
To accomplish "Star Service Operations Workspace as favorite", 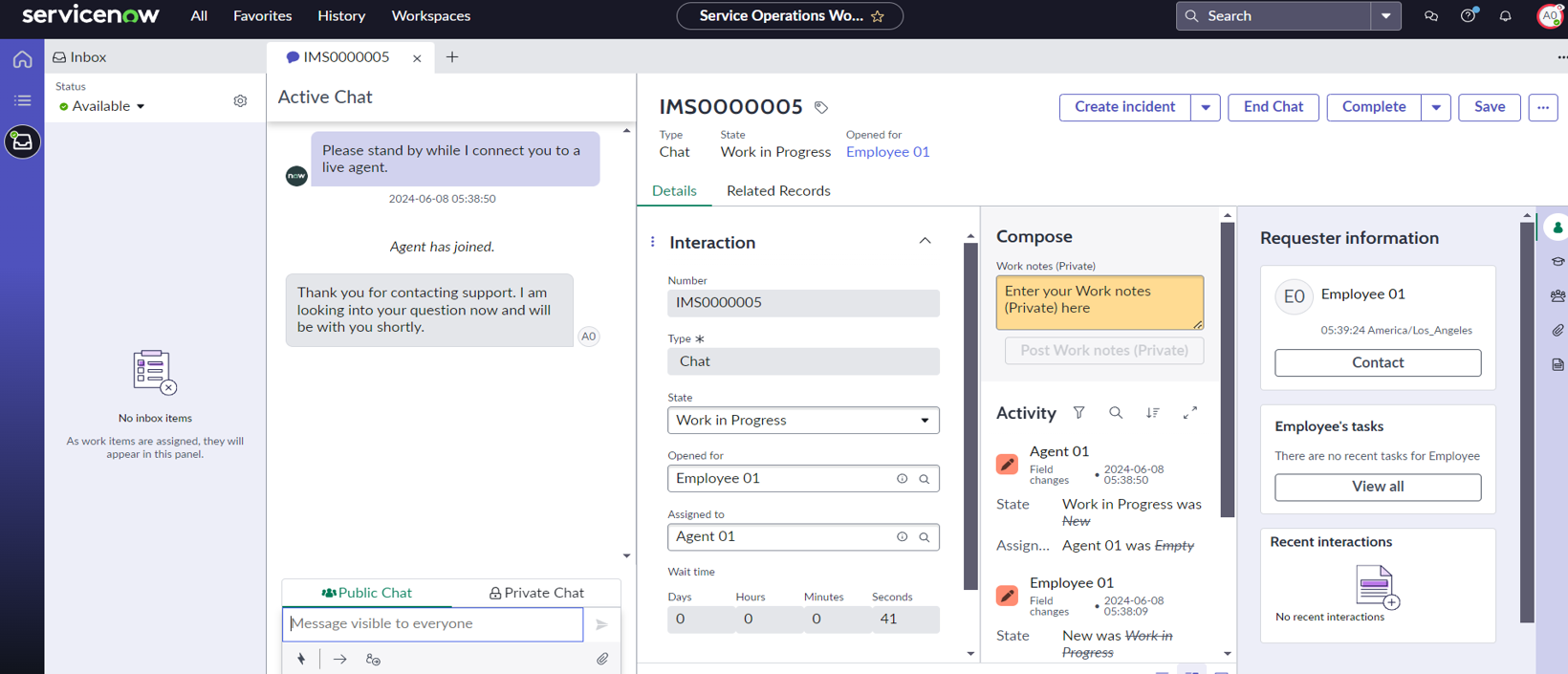I will 878,16.
